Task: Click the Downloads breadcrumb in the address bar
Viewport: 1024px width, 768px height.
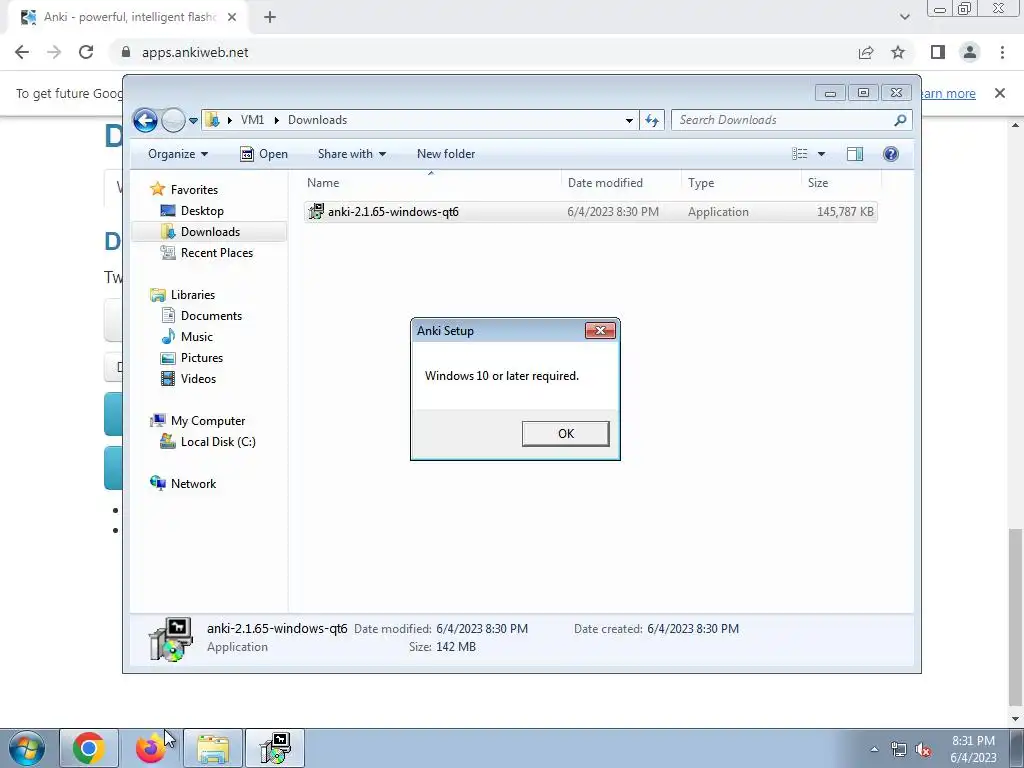Action: click(317, 120)
